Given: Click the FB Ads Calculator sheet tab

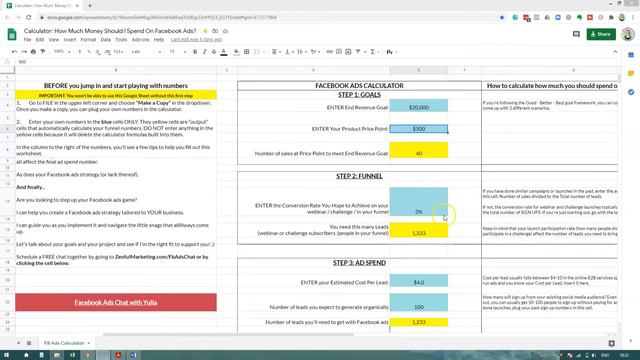Looking at the screenshot, I should [x=67, y=343].
